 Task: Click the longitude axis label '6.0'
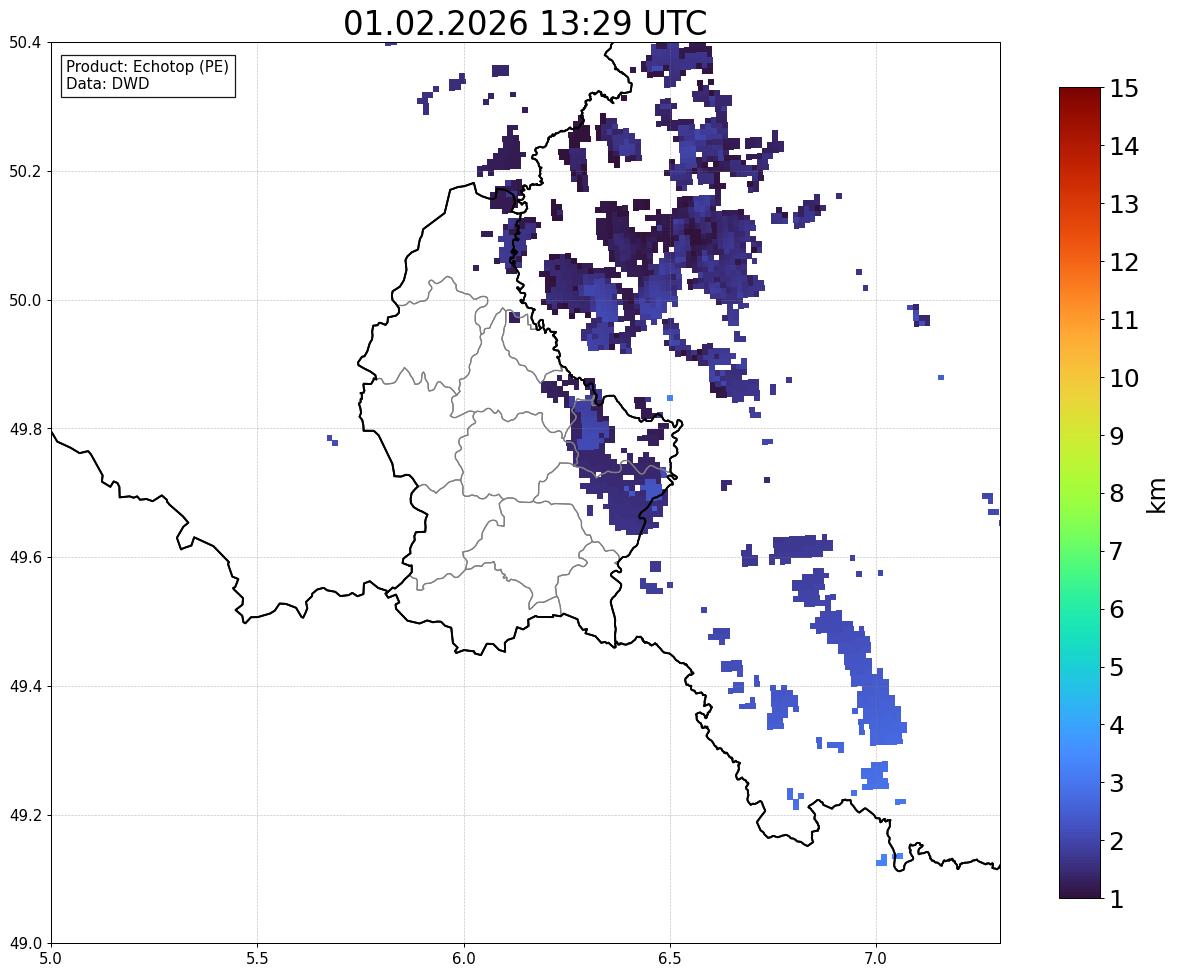pos(464,959)
